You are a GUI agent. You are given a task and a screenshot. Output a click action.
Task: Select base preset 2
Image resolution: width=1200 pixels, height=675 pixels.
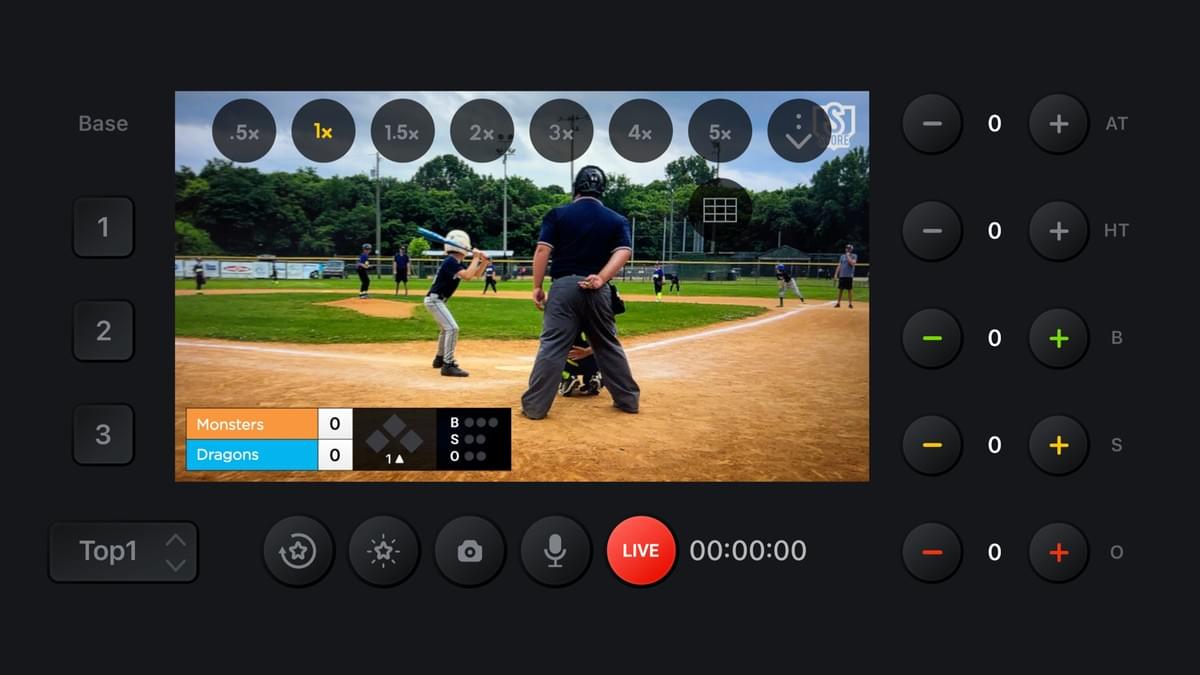103,331
